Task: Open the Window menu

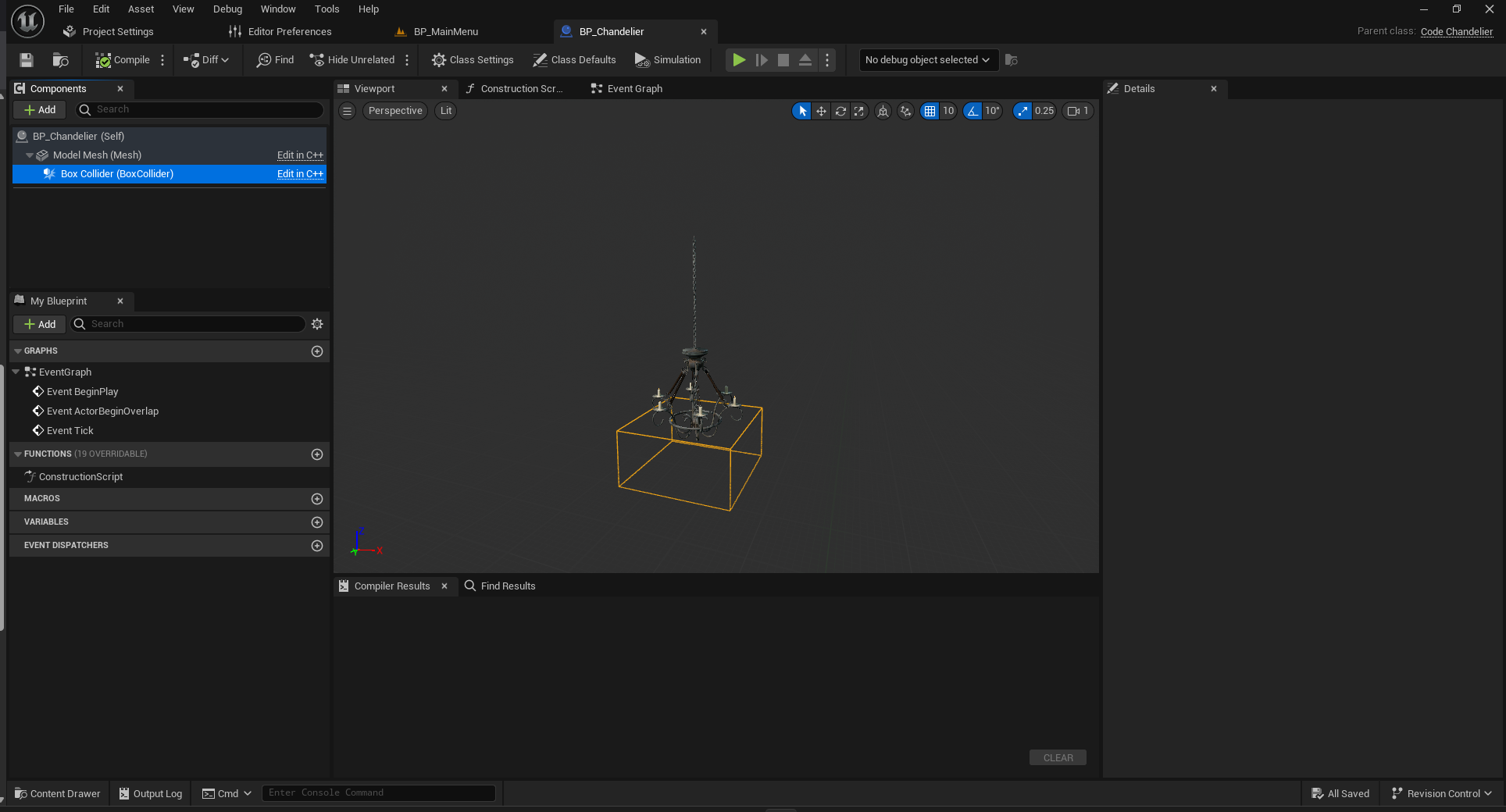Action: point(277,9)
